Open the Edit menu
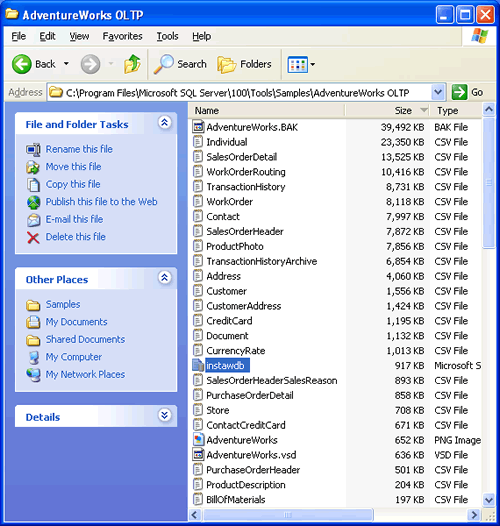The width and height of the screenshot is (500, 526). pyautogui.click(x=47, y=36)
